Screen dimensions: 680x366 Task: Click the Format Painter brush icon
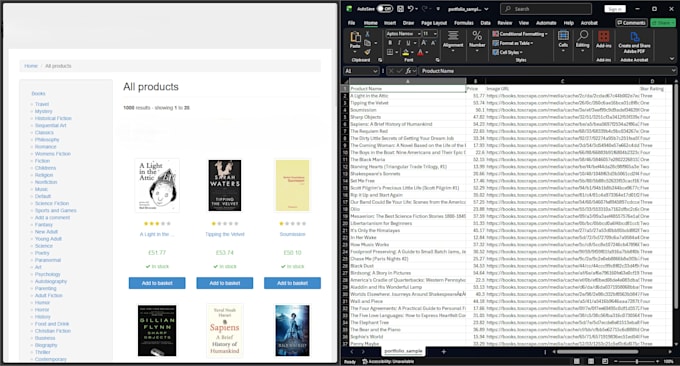pyautogui.click(x=367, y=52)
